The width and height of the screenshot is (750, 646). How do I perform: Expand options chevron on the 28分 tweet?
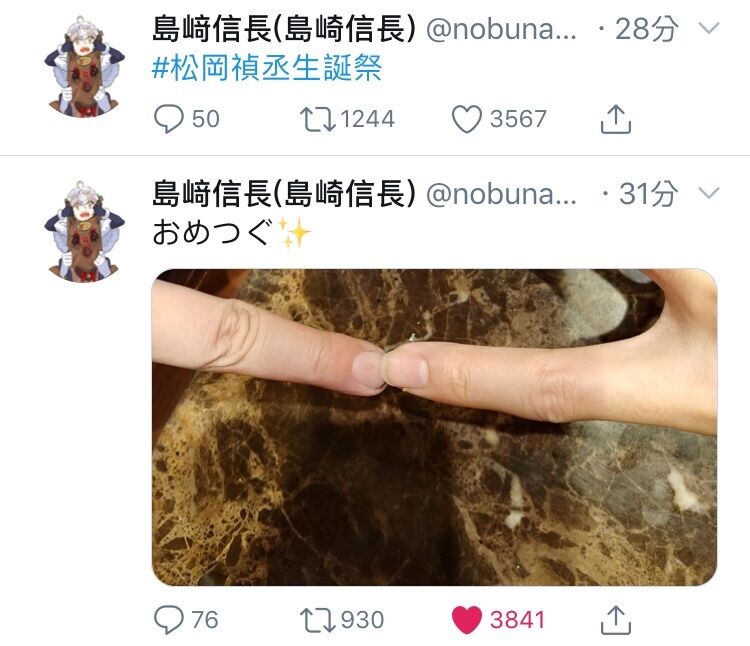(709, 28)
